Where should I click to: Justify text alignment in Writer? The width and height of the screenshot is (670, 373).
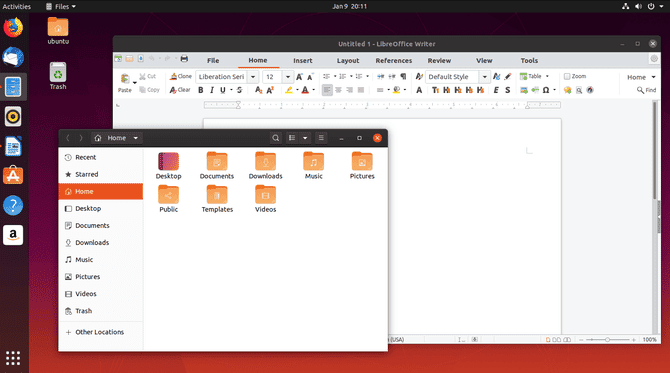(x=361, y=90)
